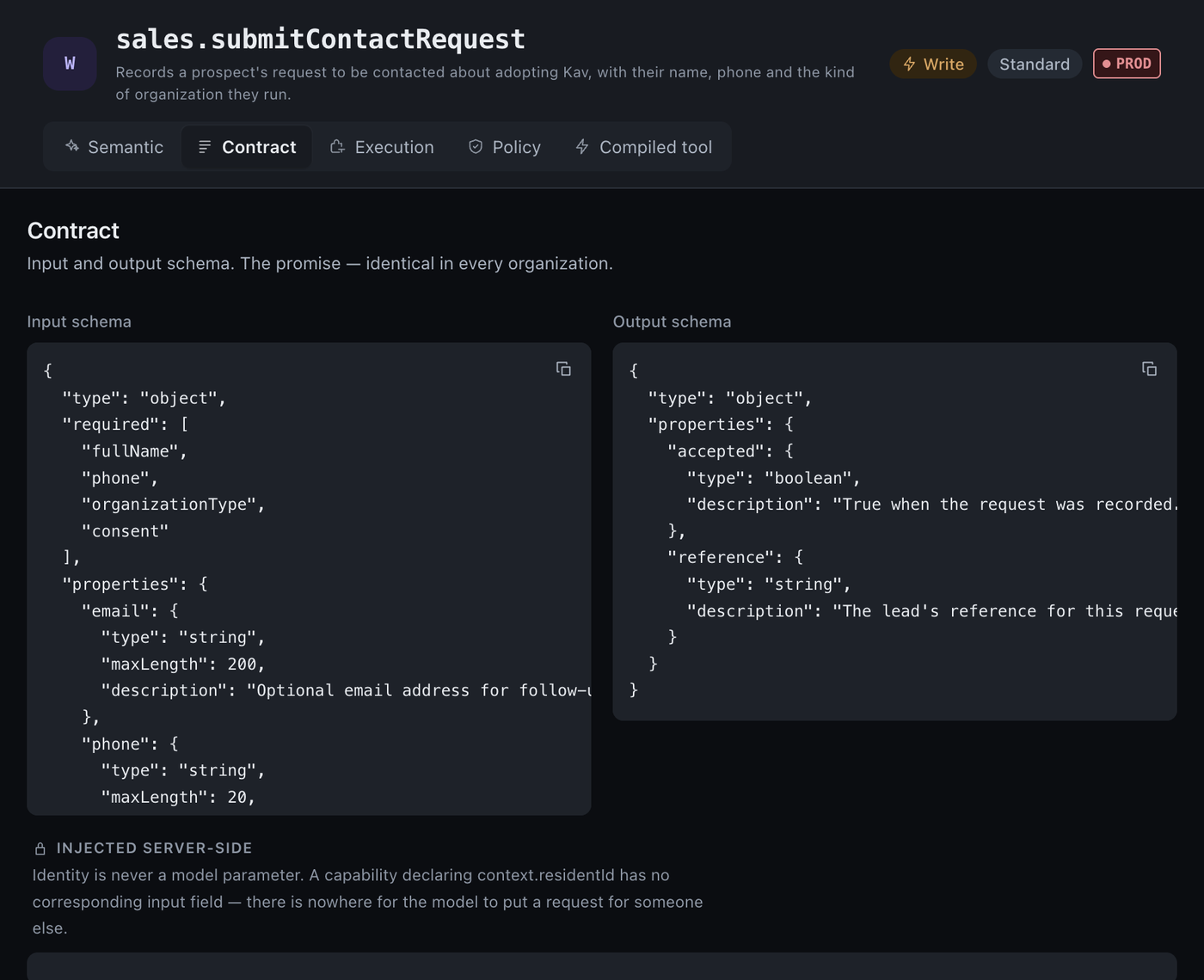
Task: Click the "maxLength": 200 line
Action: (183, 665)
